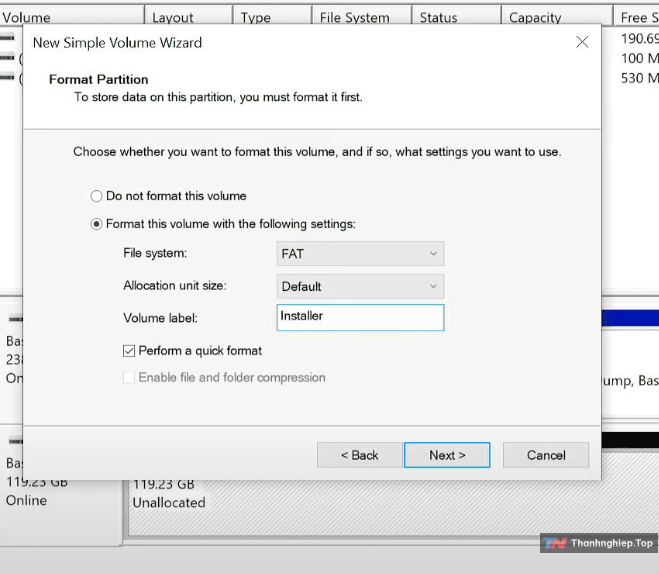The height and width of the screenshot is (574, 659).
Task: Cancel the New Simple Volume Wizard
Action: [546, 455]
